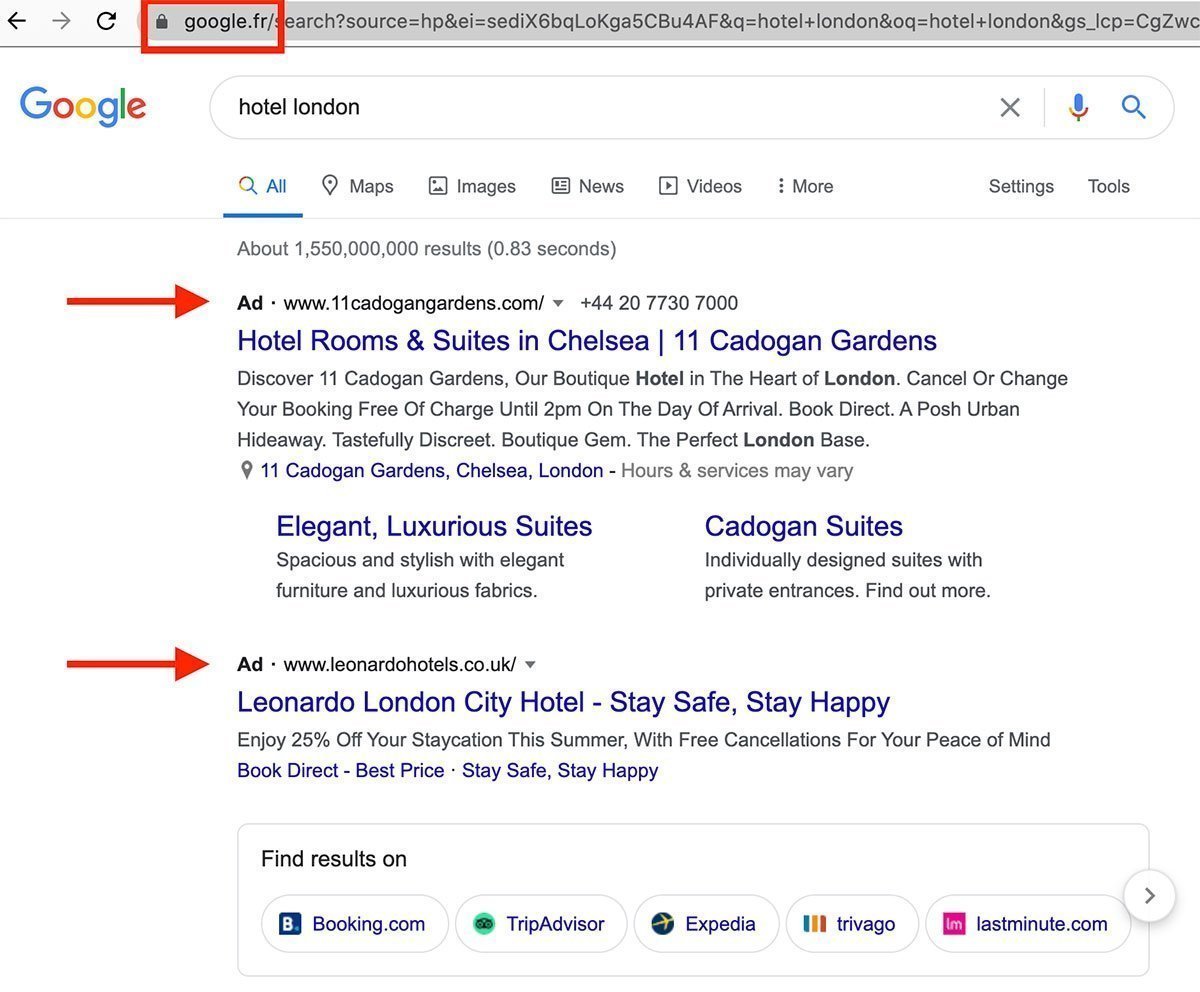Click the Expedia logo icon

tap(662, 924)
